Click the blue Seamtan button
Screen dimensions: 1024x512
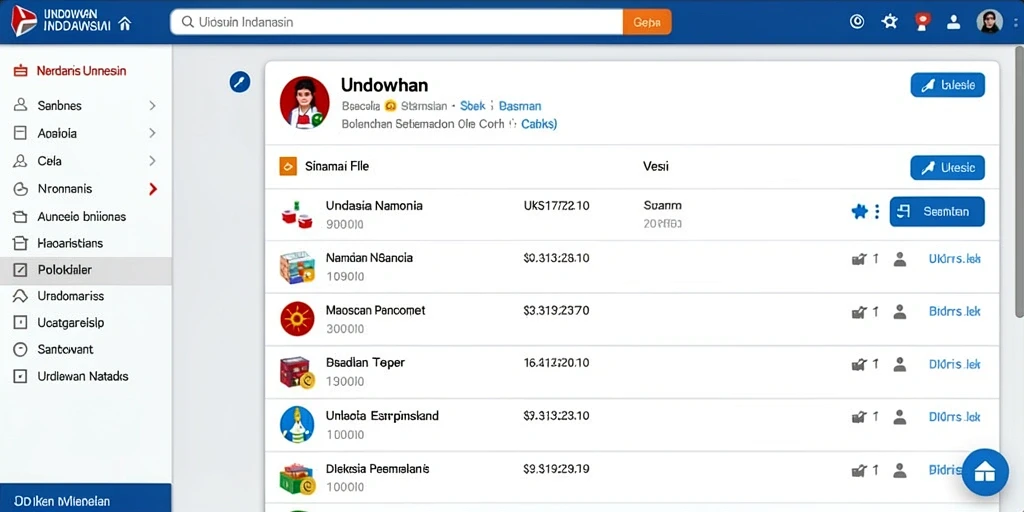pyautogui.click(x=936, y=212)
